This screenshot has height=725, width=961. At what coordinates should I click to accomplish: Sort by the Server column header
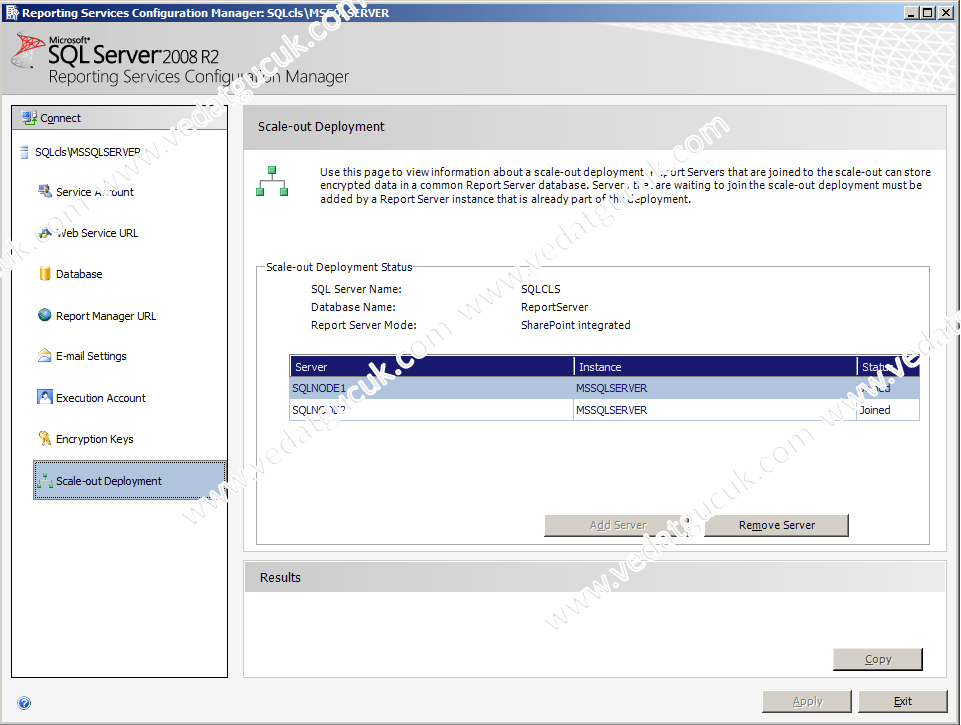coord(431,366)
